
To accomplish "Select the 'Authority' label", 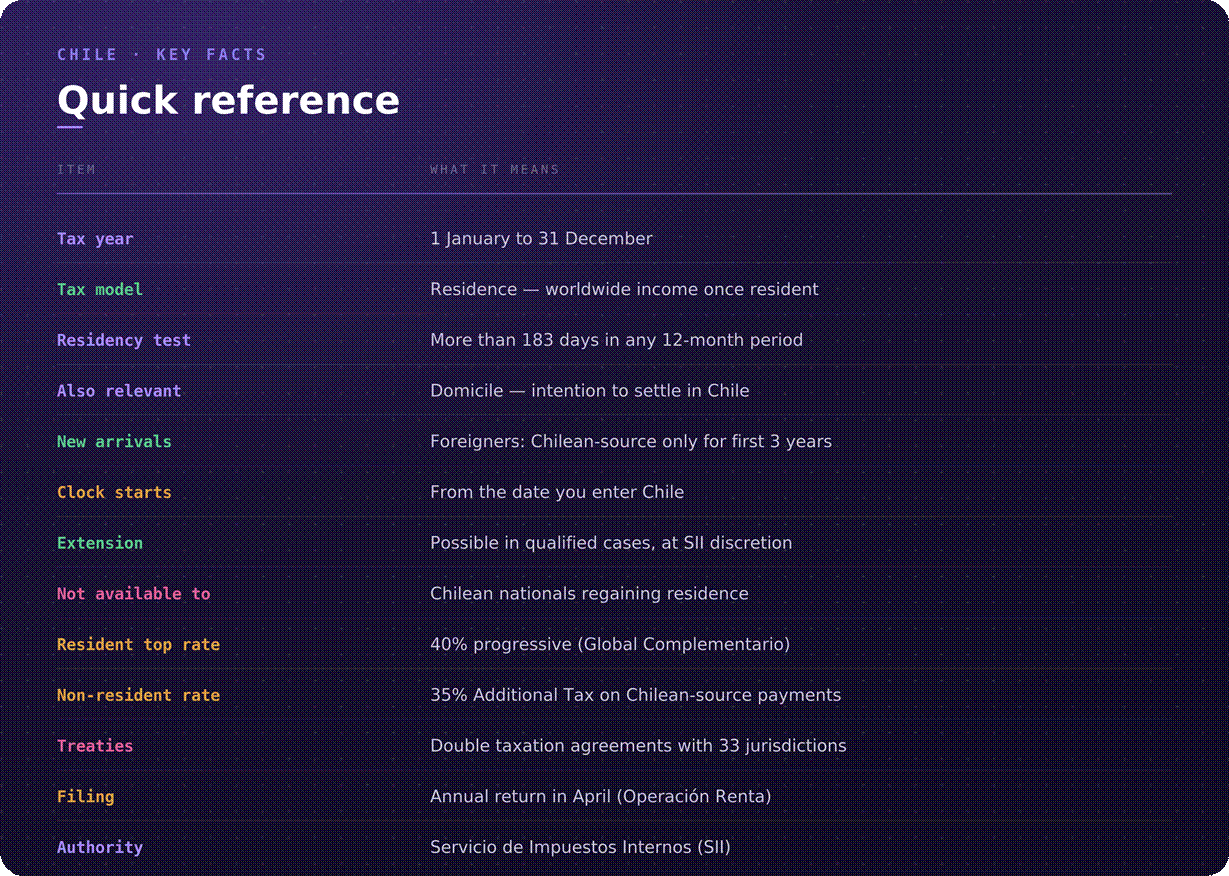I will point(100,847).
